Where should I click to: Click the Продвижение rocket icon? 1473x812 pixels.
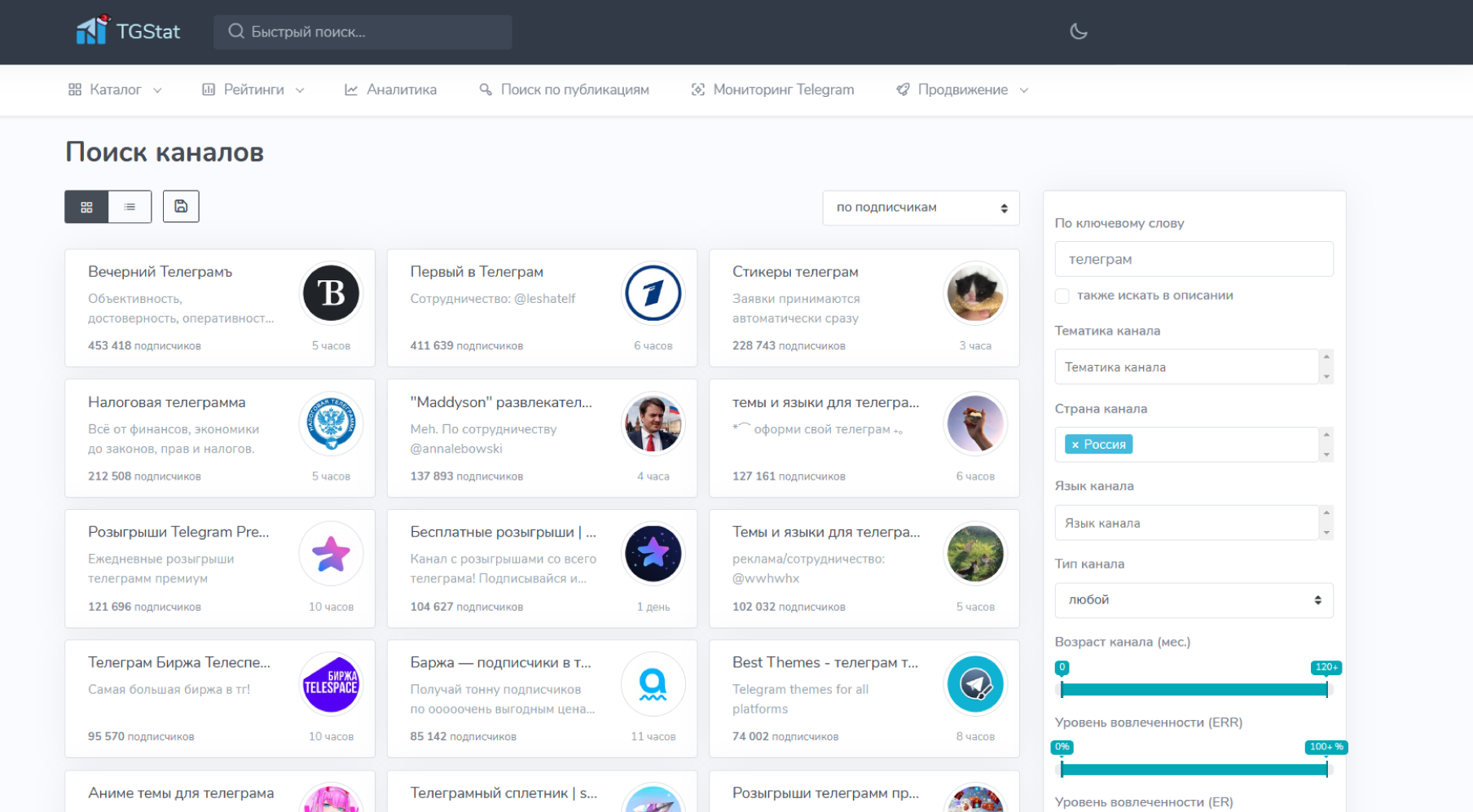click(x=903, y=90)
